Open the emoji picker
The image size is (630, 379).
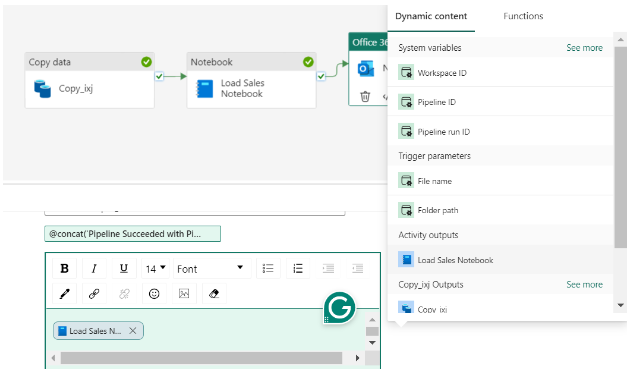(x=154, y=294)
